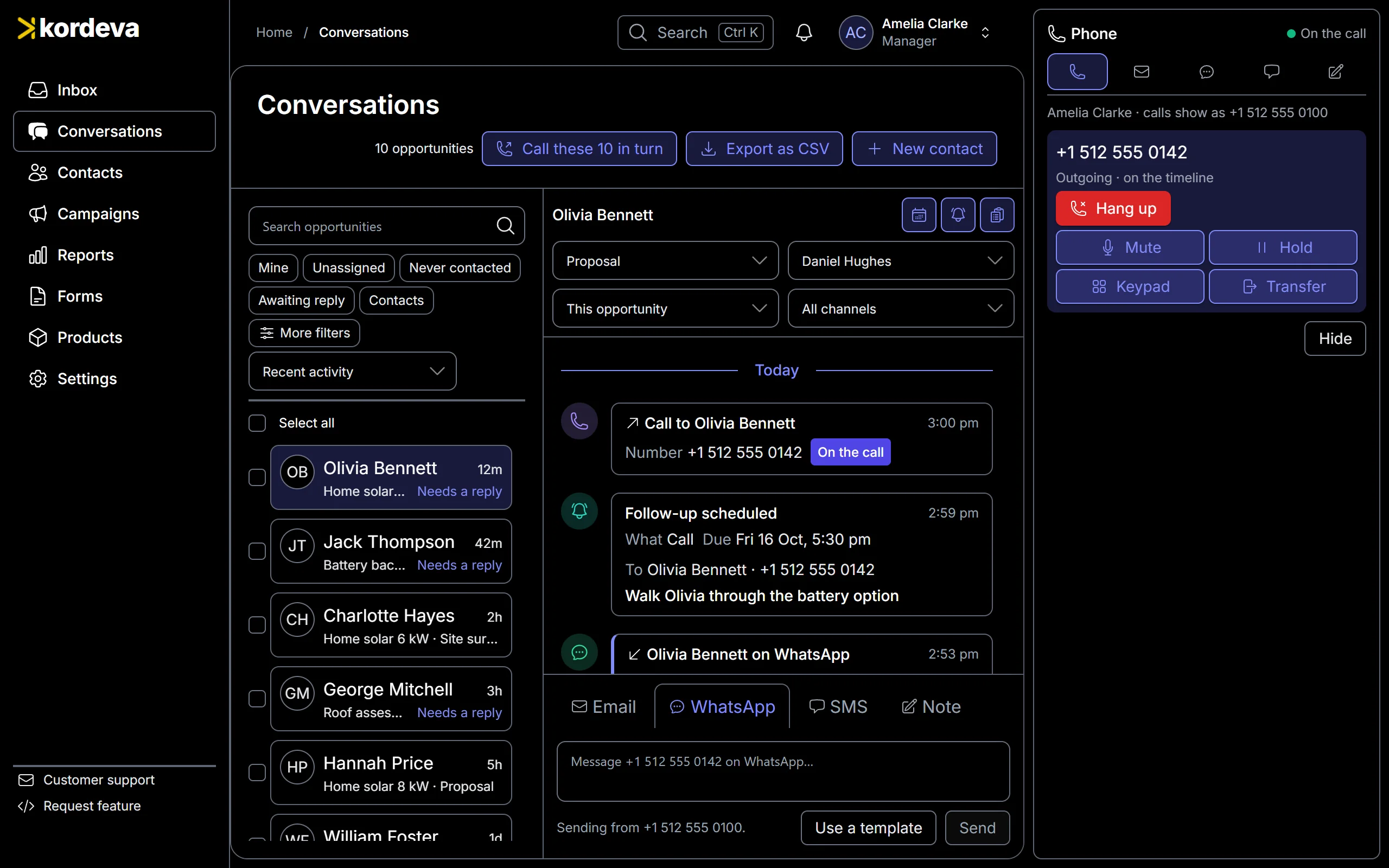Click Call these 10 in turn
Image resolution: width=1389 pixels, height=868 pixels.
click(579, 149)
